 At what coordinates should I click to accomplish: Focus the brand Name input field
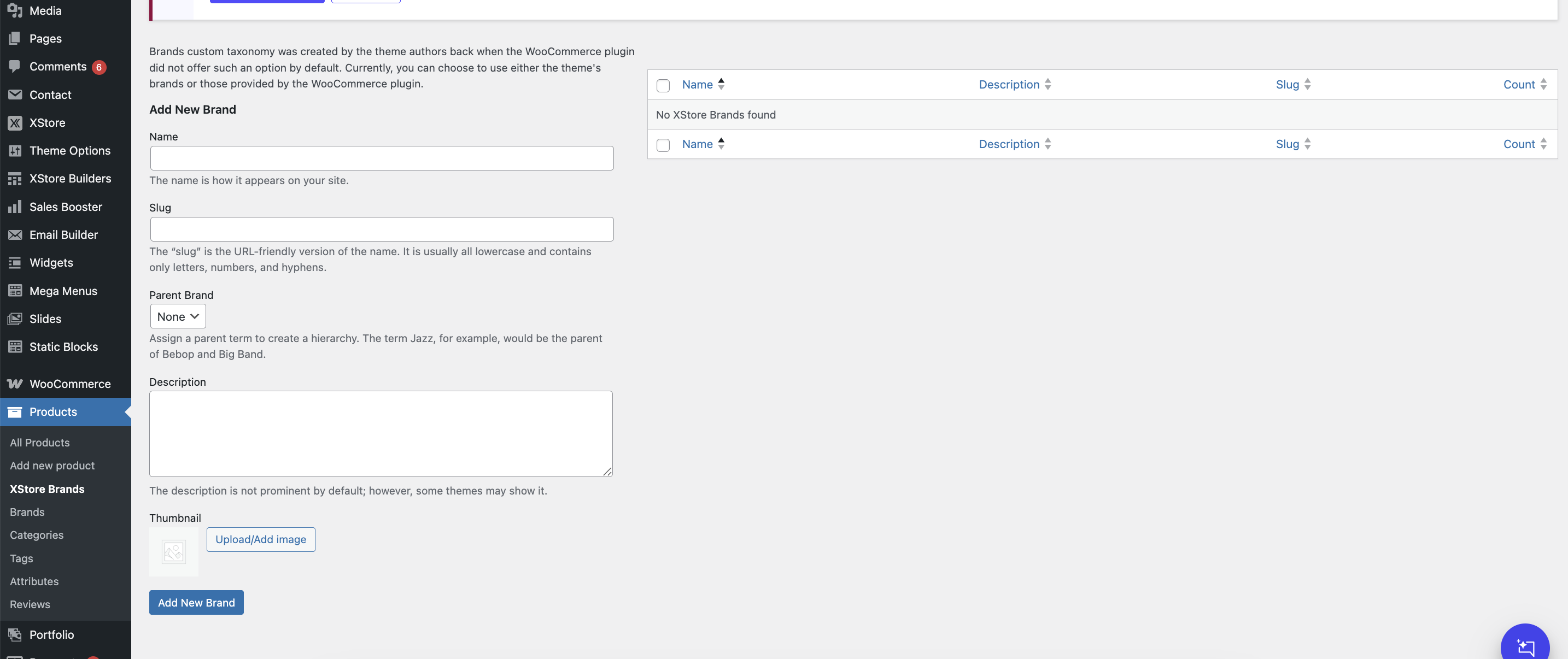tap(382, 158)
